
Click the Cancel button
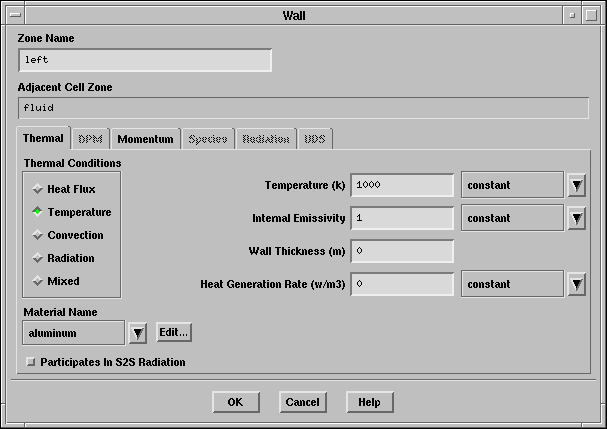(303, 402)
